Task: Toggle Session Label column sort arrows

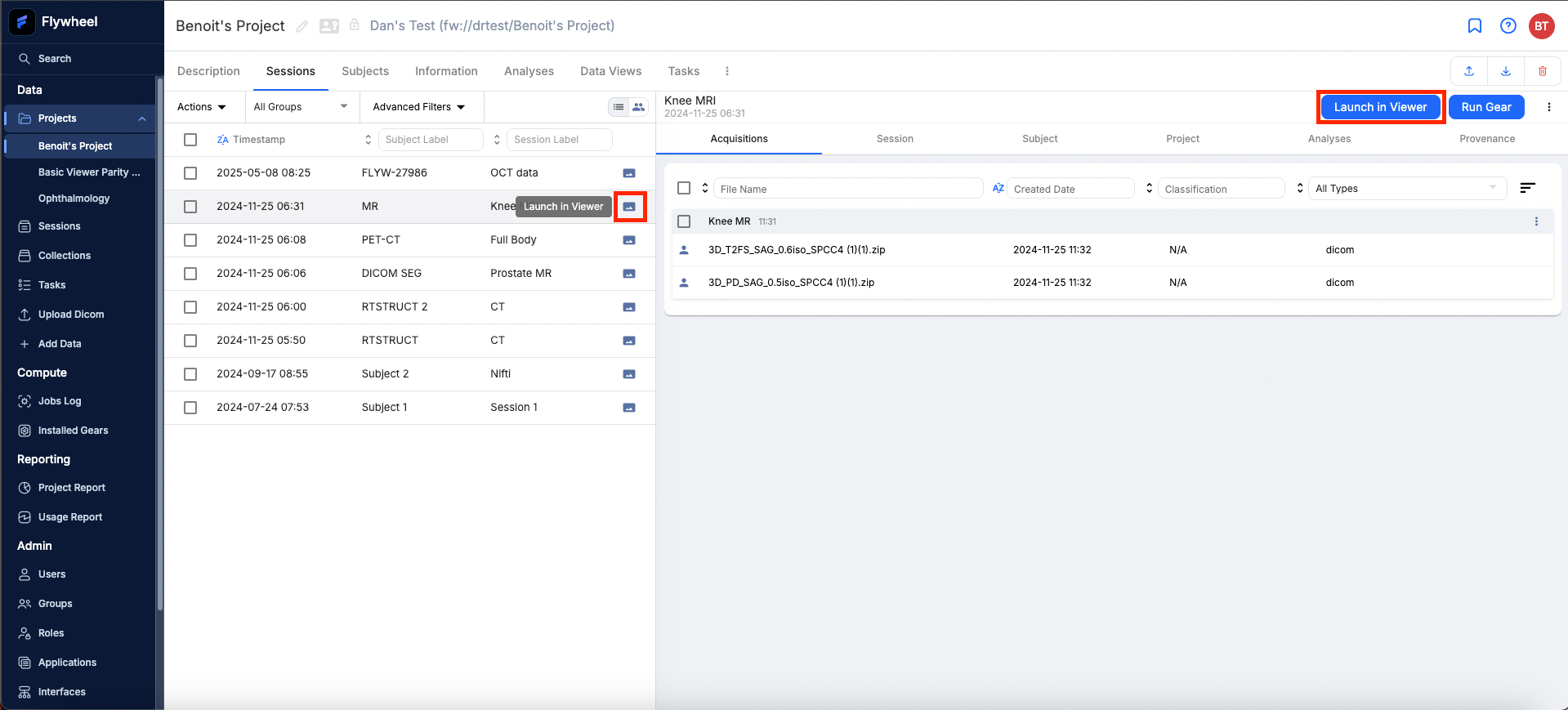Action: coord(497,140)
